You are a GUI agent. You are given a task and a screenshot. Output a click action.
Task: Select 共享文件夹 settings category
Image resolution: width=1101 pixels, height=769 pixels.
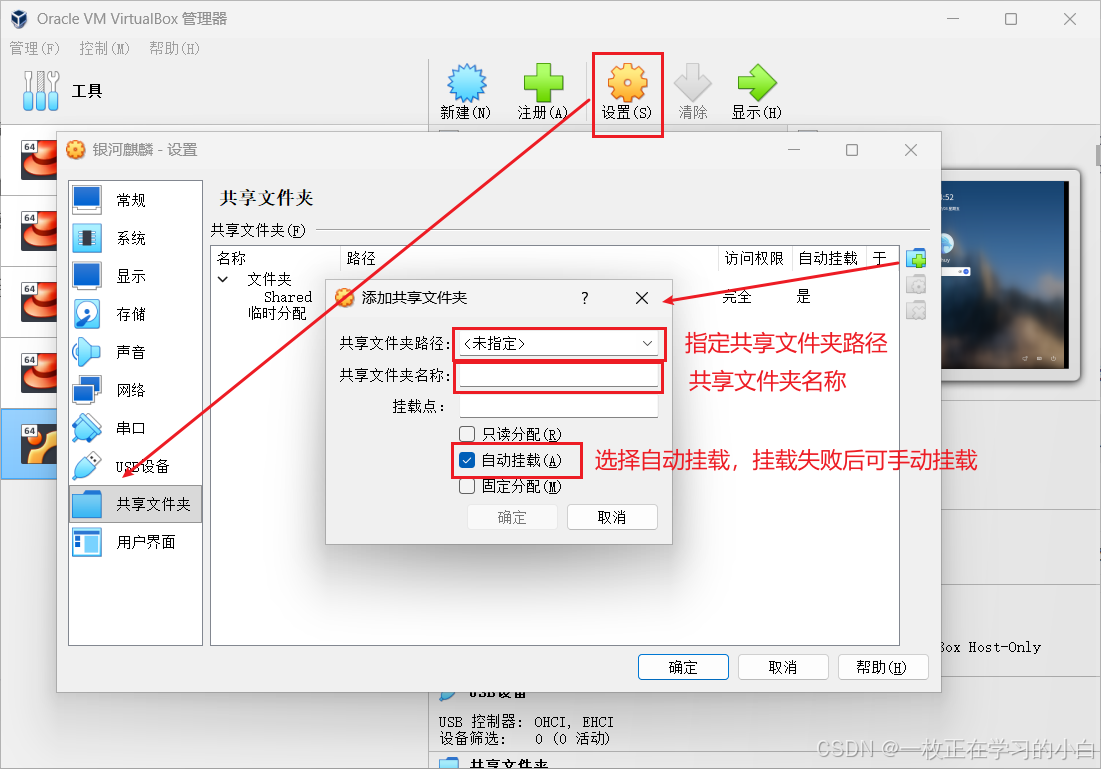click(135, 504)
